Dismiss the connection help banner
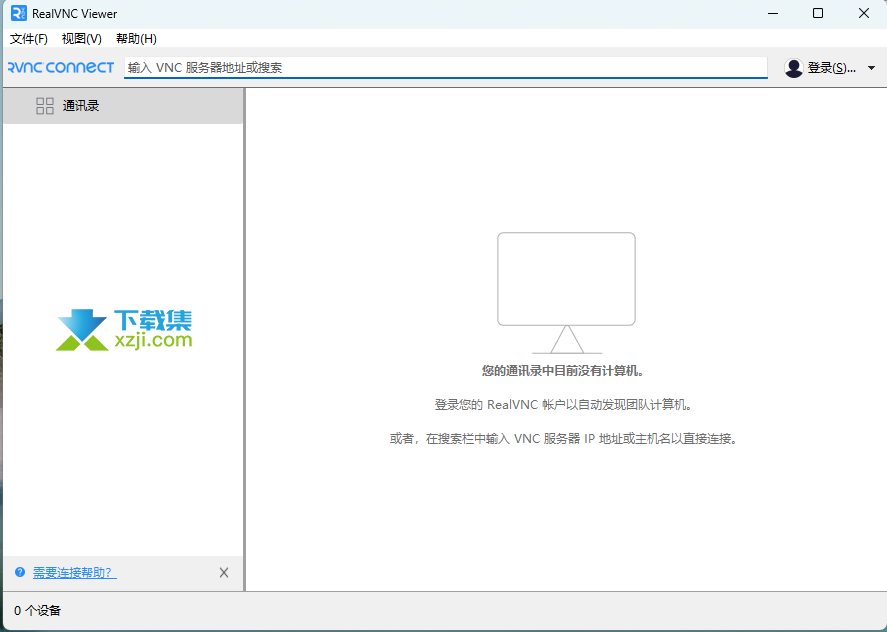887x632 pixels. click(224, 573)
